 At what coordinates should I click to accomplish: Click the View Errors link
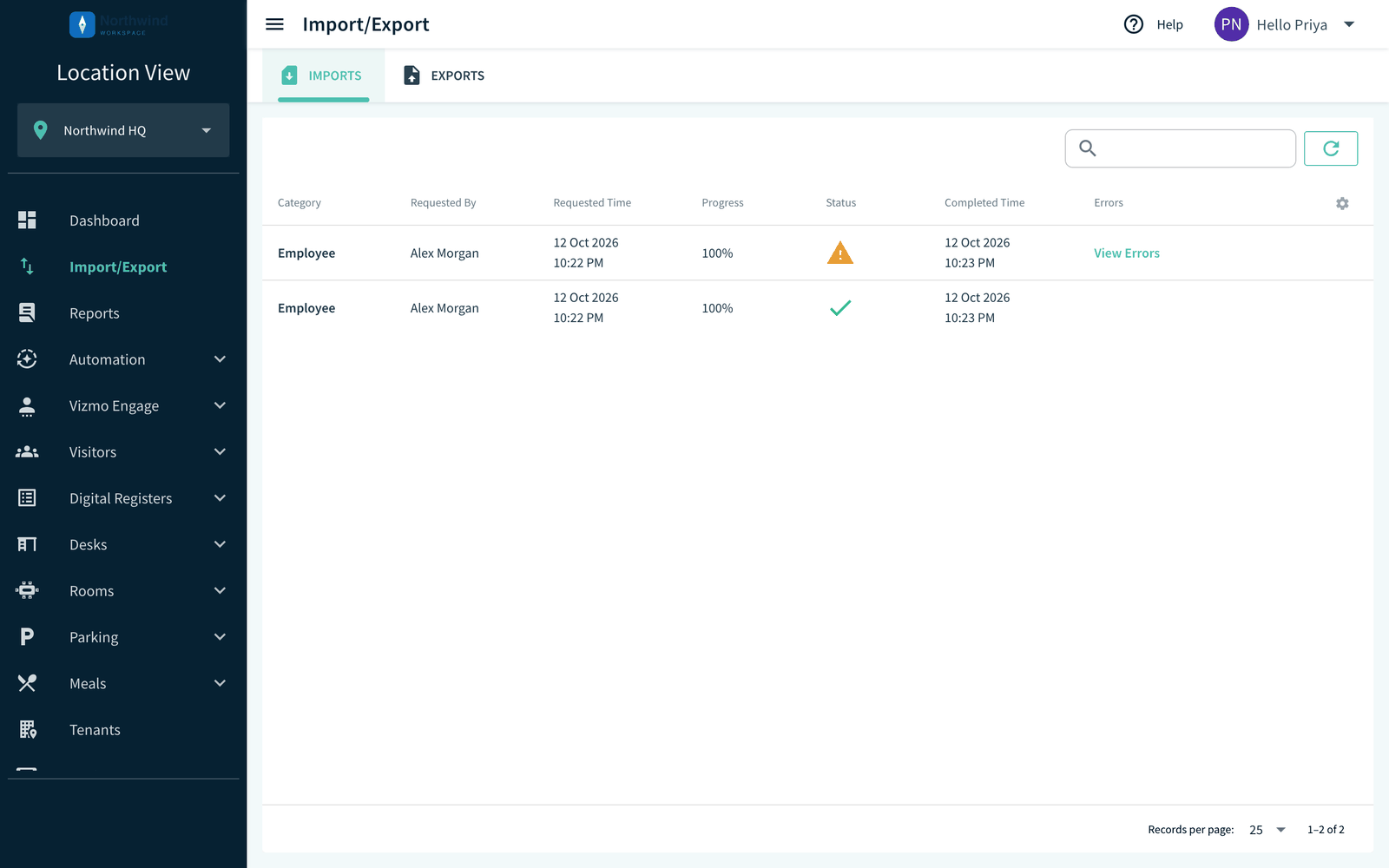pos(1126,253)
